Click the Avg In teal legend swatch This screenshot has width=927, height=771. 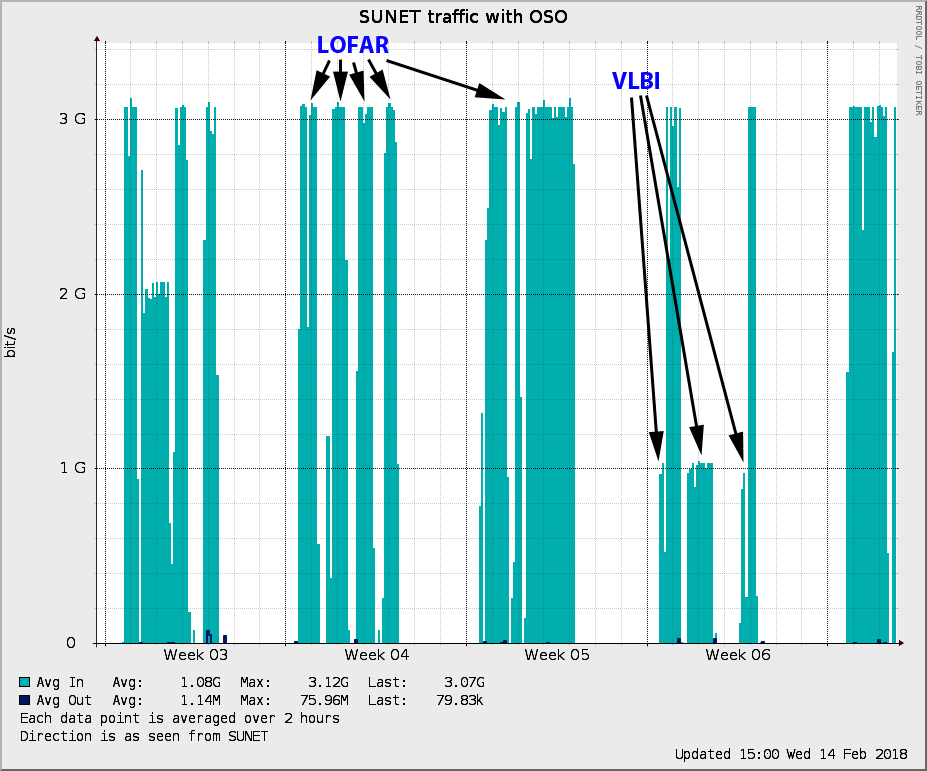pos(24,682)
